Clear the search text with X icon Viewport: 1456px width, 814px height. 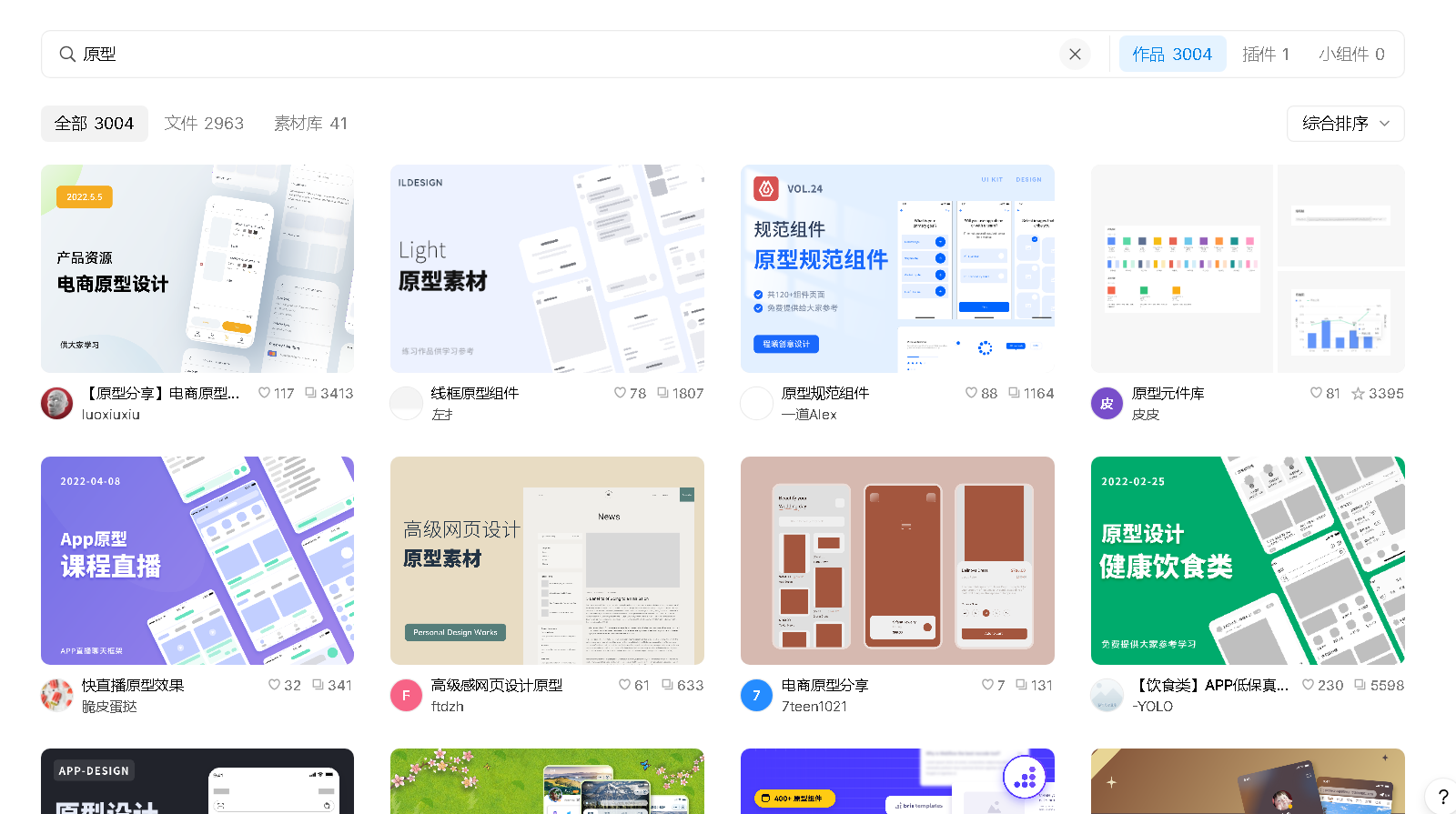coord(1075,55)
